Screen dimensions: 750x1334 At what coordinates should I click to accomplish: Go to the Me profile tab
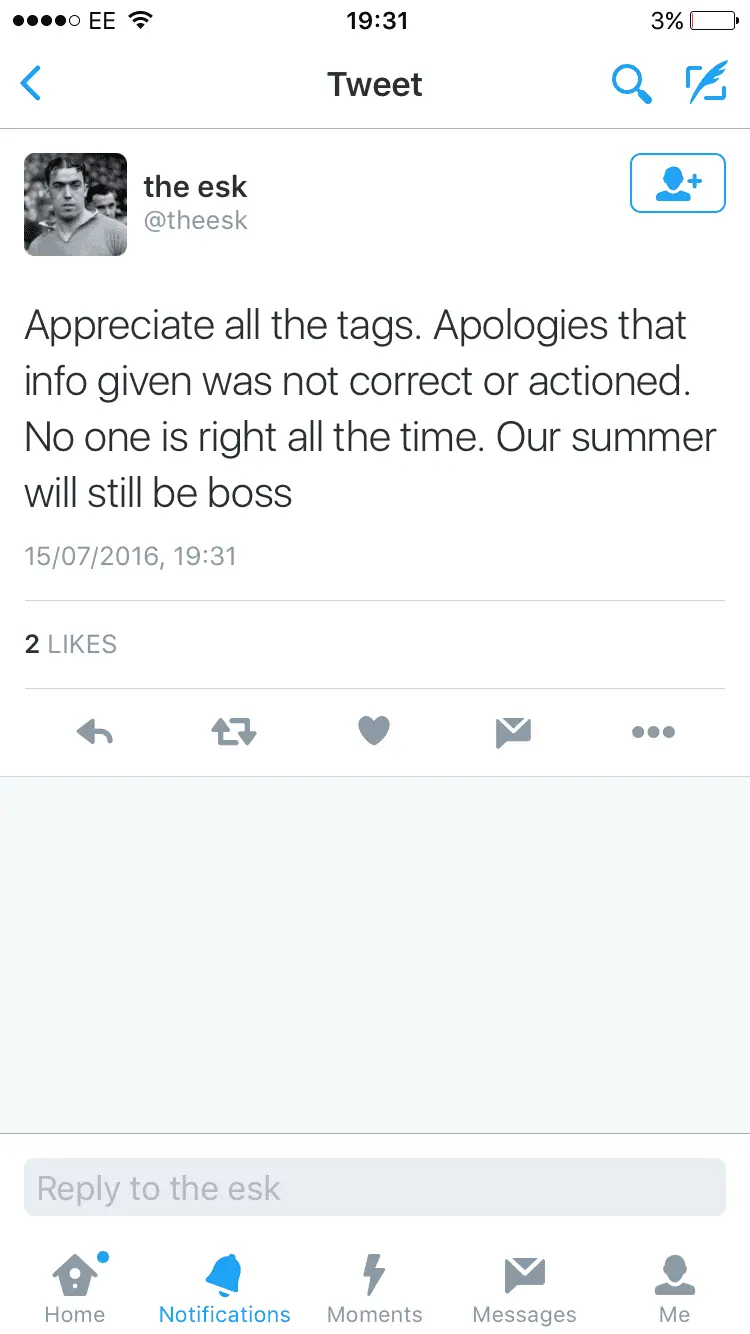[x=675, y=1288]
